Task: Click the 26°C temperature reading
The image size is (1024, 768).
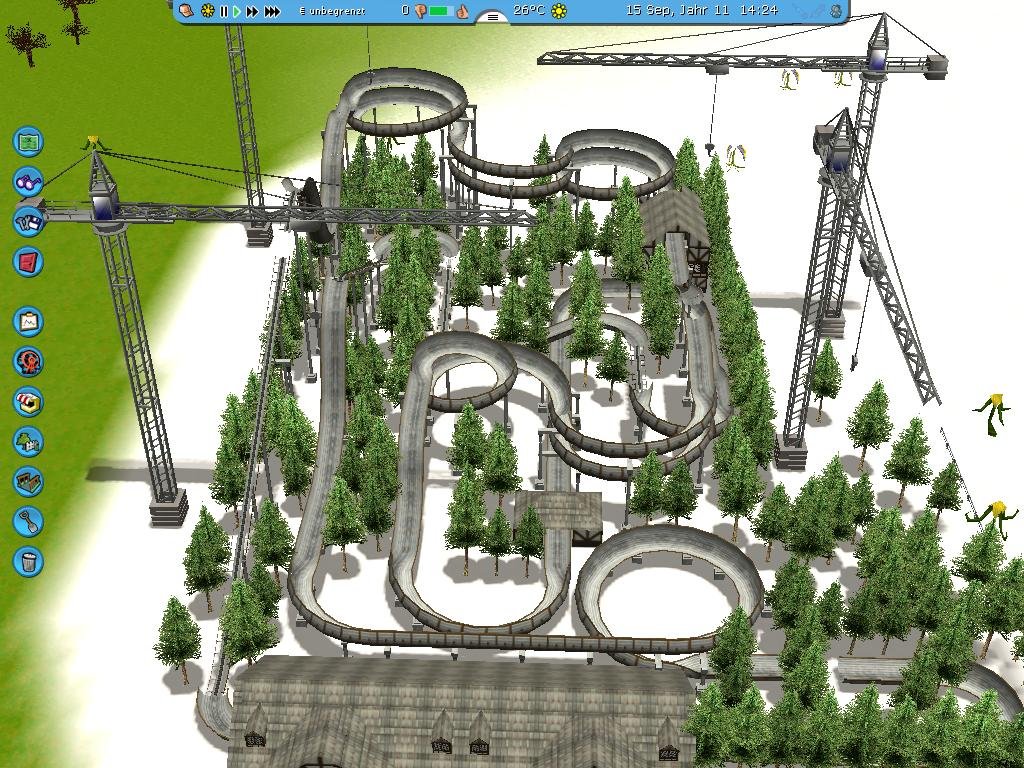Action: (x=529, y=10)
